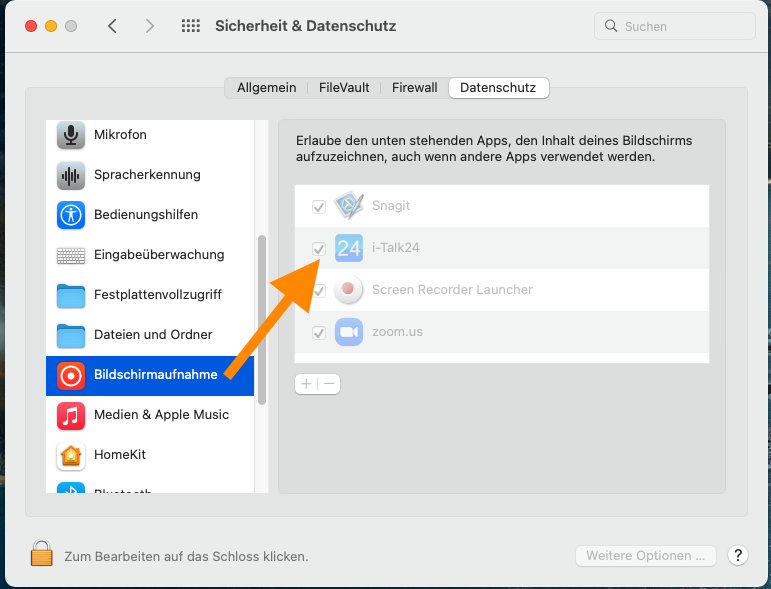The height and width of the screenshot is (589, 771).
Task: Select the Snagit row label
Action: [391, 206]
